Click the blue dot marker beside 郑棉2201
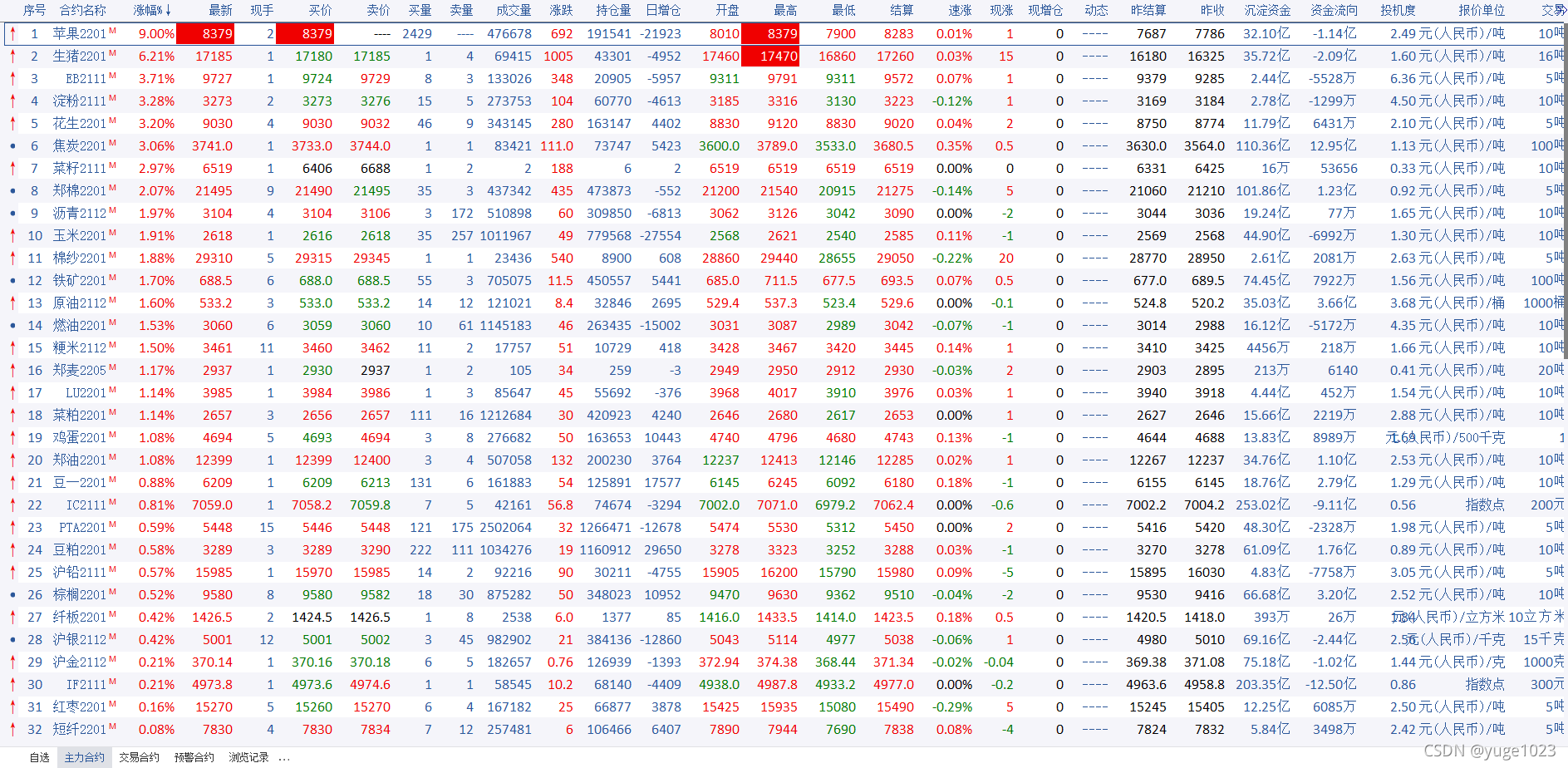This screenshot has width=1568, height=768. pos(12,191)
